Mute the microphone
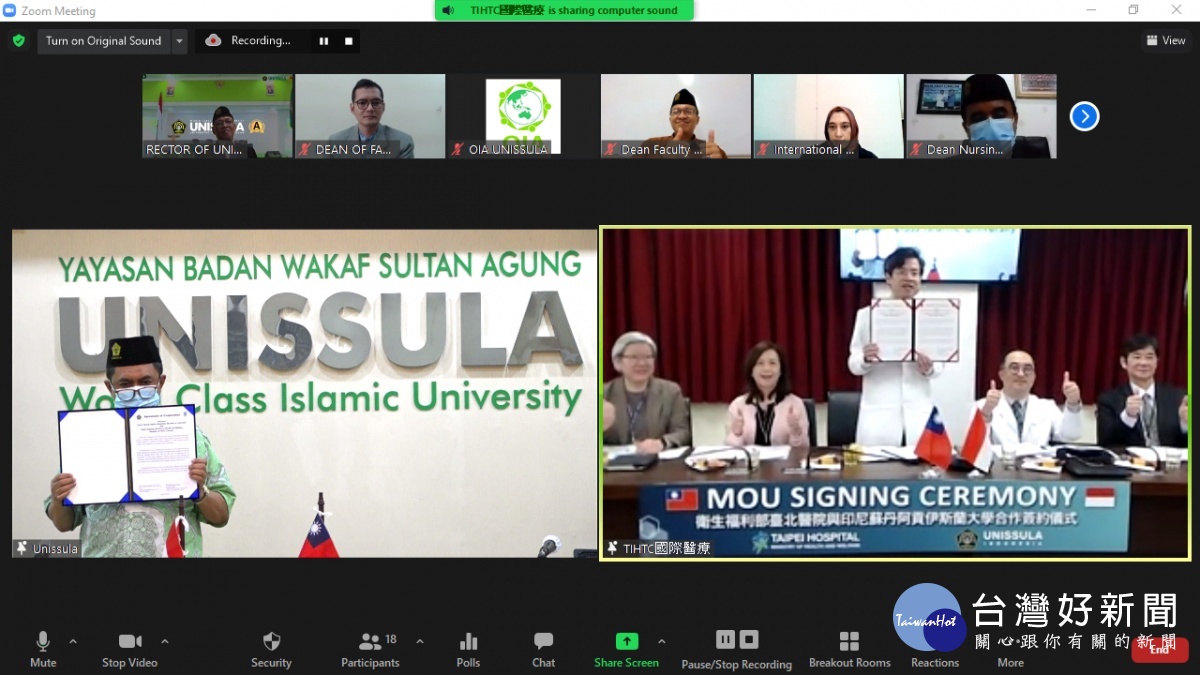 (43, 650)
